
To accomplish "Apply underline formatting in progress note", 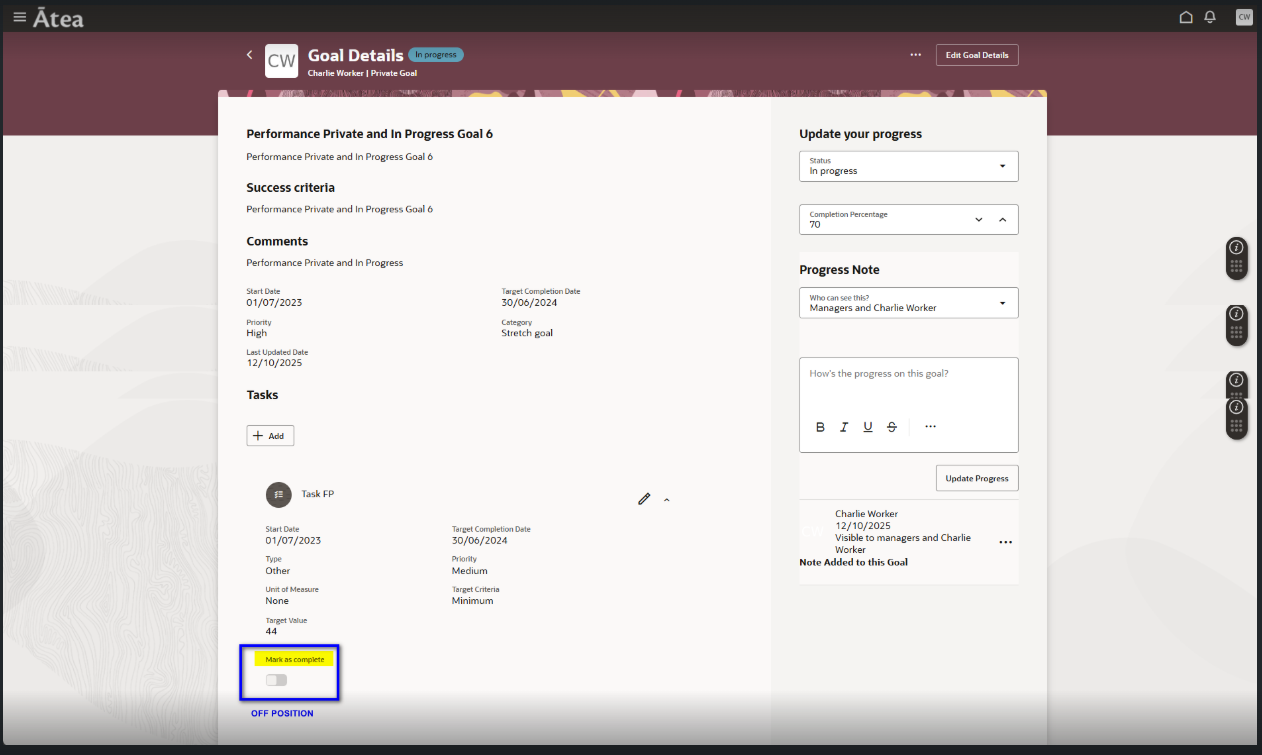I will 868,427.
